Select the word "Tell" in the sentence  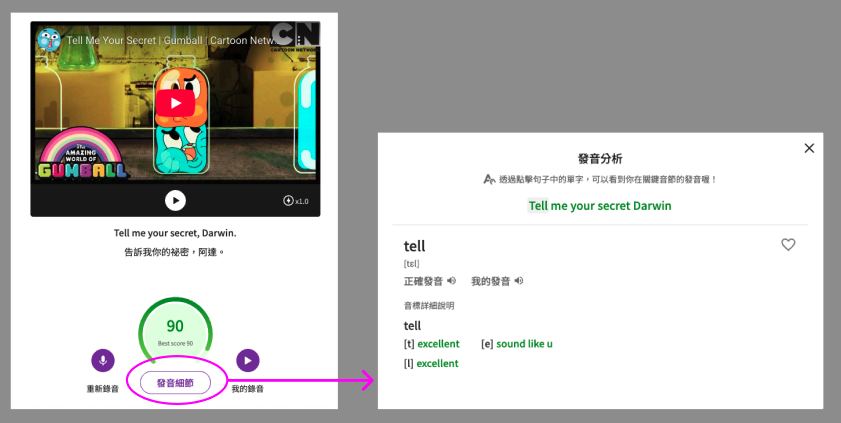[538, 206]
